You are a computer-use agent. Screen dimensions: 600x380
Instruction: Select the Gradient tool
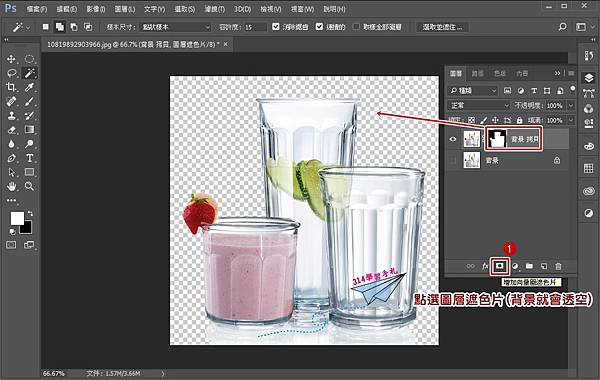click(29, 130)
